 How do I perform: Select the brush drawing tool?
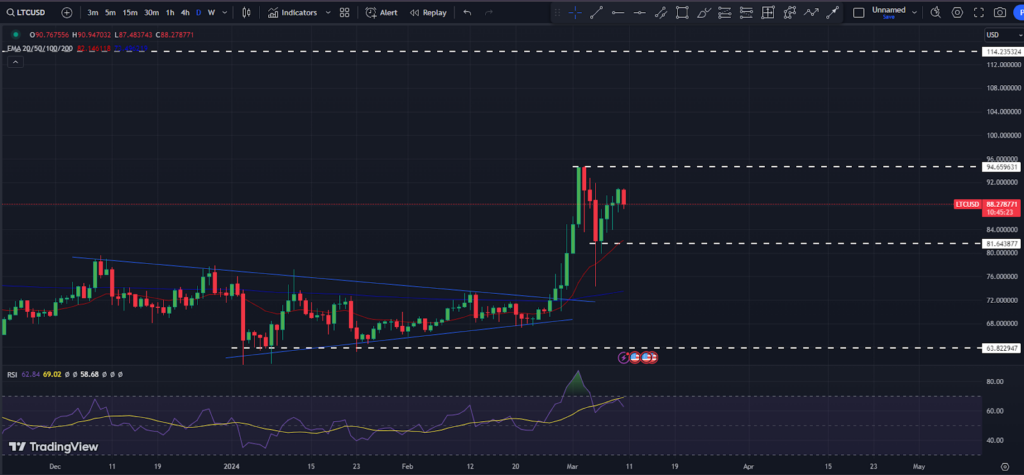(x=703, y=12)
